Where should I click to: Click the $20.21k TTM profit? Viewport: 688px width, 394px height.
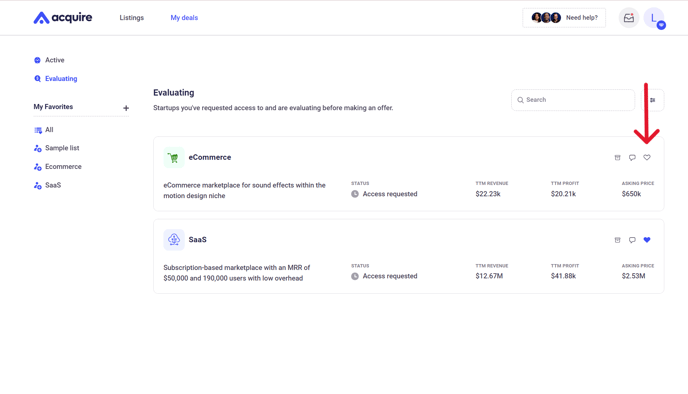(563, 194)
